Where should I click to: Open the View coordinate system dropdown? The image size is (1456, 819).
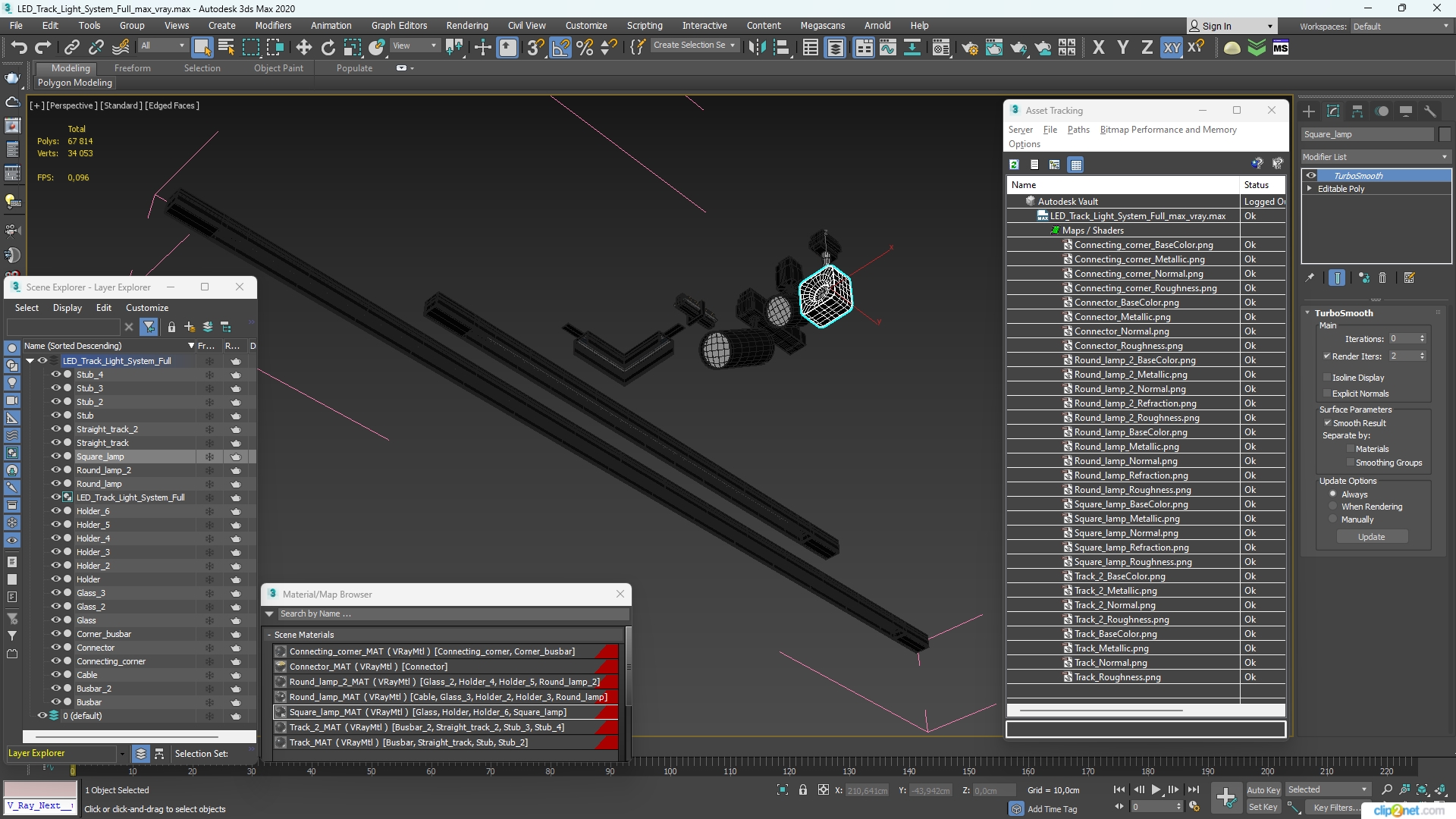point(414,46)
